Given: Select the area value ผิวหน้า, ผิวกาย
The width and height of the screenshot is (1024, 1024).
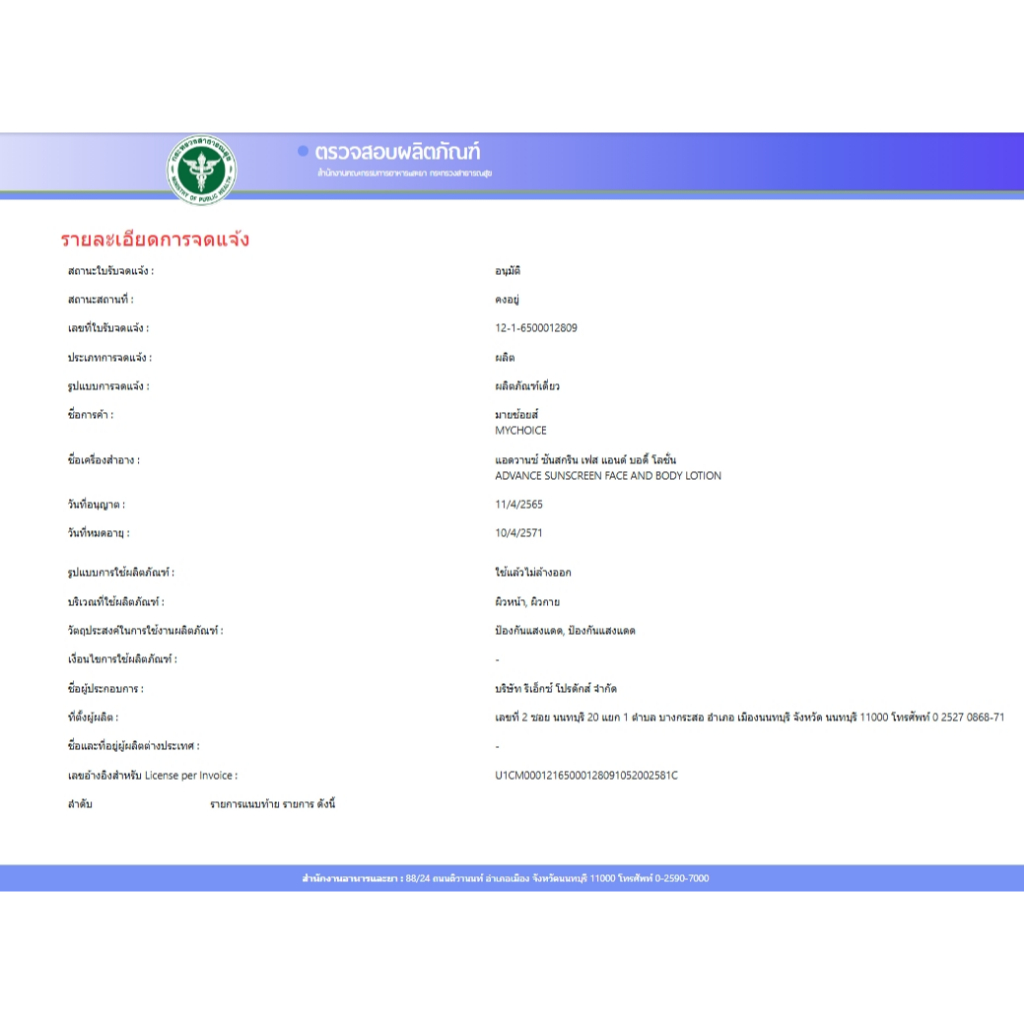Looking at the screenshot, I should click(527, 602).
